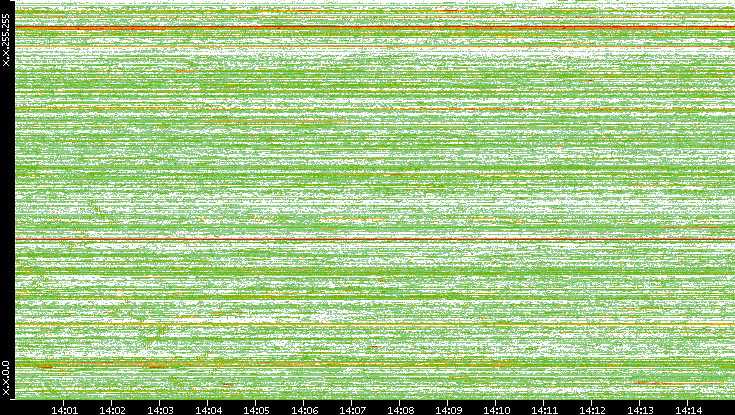This screenshot has width=735, height=415.
Task: Click the 14:13 time axis label
Action: click(x=641, y=410)
